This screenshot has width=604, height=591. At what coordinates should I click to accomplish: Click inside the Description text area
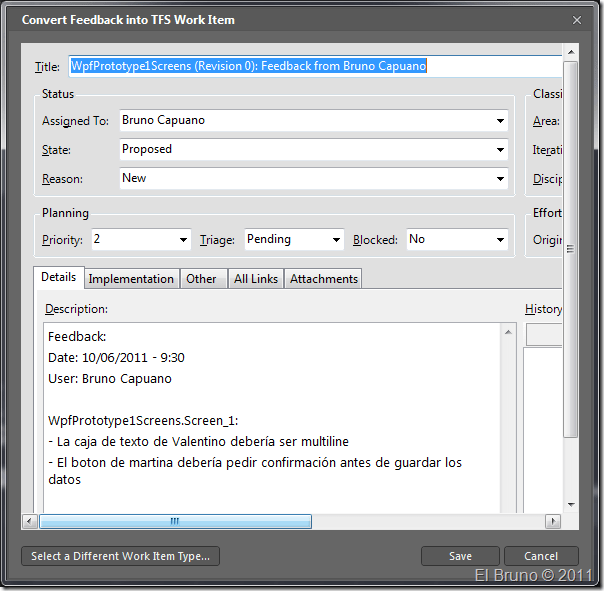pos(270,420)
